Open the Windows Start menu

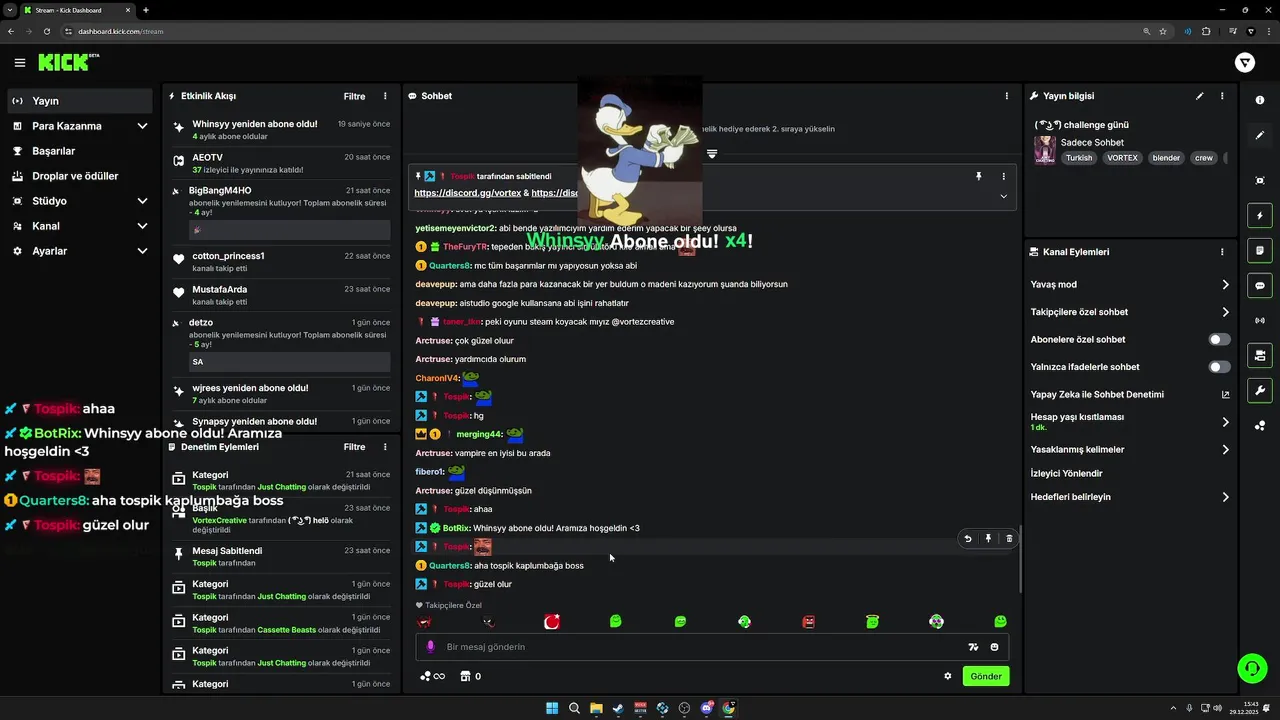(552, 709)
